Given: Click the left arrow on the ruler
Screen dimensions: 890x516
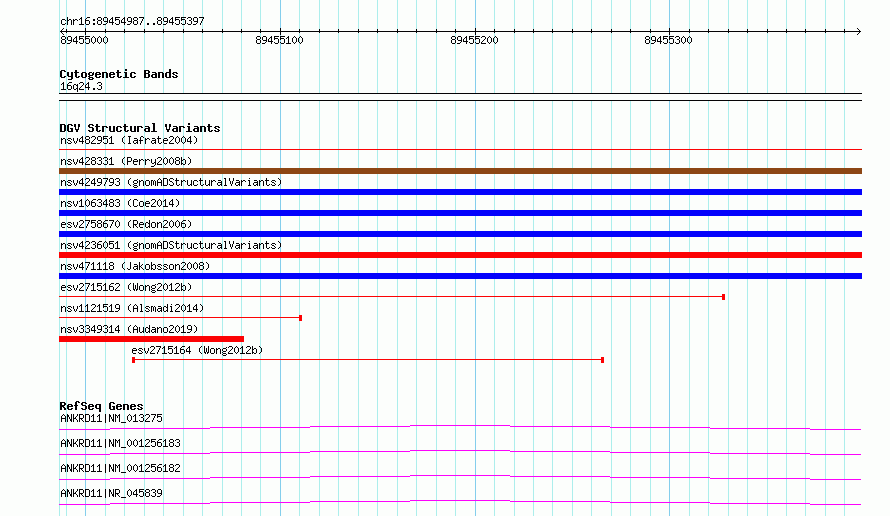Looking at the screenshot, I should click(62, 32).
